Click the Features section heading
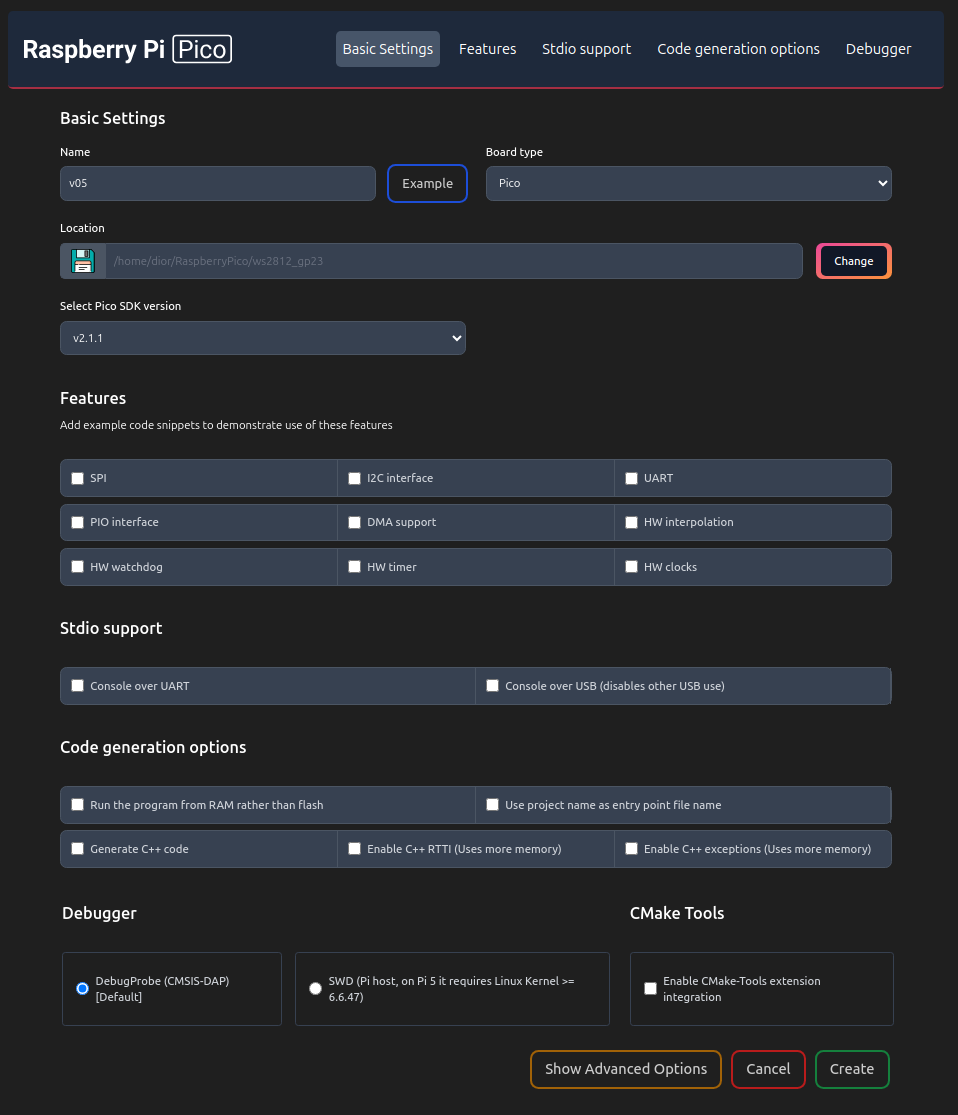 click(93, 398)
